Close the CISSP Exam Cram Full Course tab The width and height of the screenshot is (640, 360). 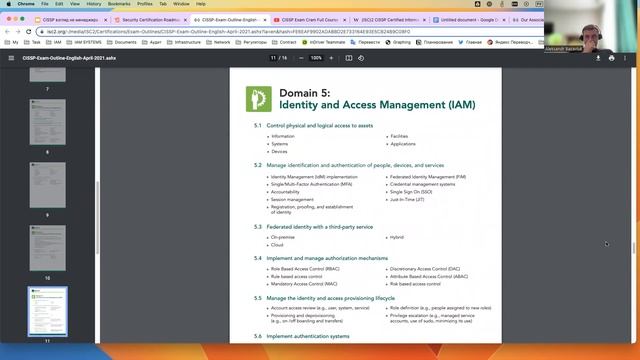[344, 20]
